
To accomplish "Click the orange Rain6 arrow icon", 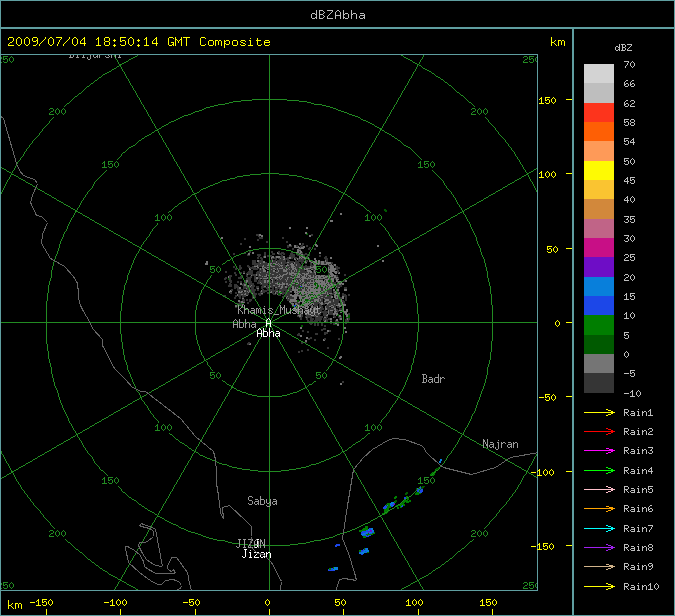I will pos(599,509).
